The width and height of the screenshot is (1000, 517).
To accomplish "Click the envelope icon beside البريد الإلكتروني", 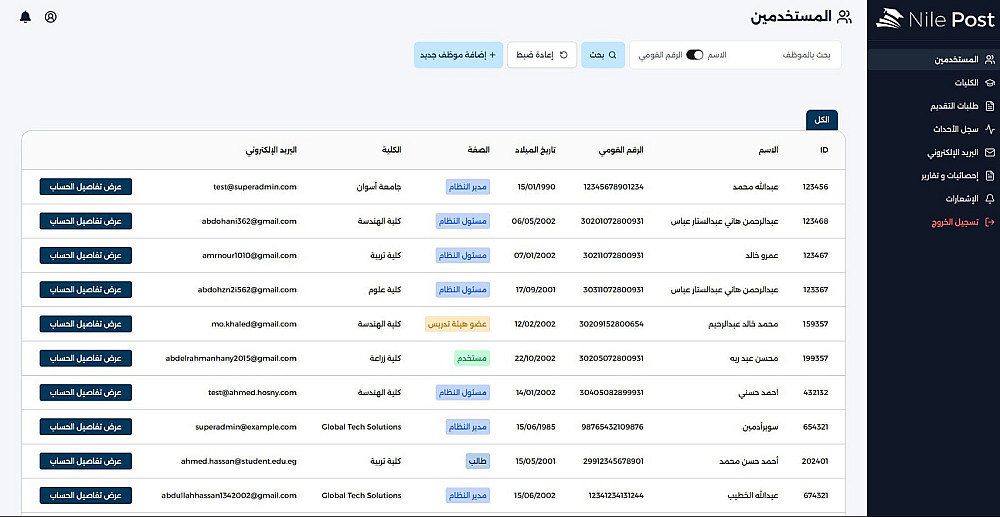I will (x=989, y=152).
